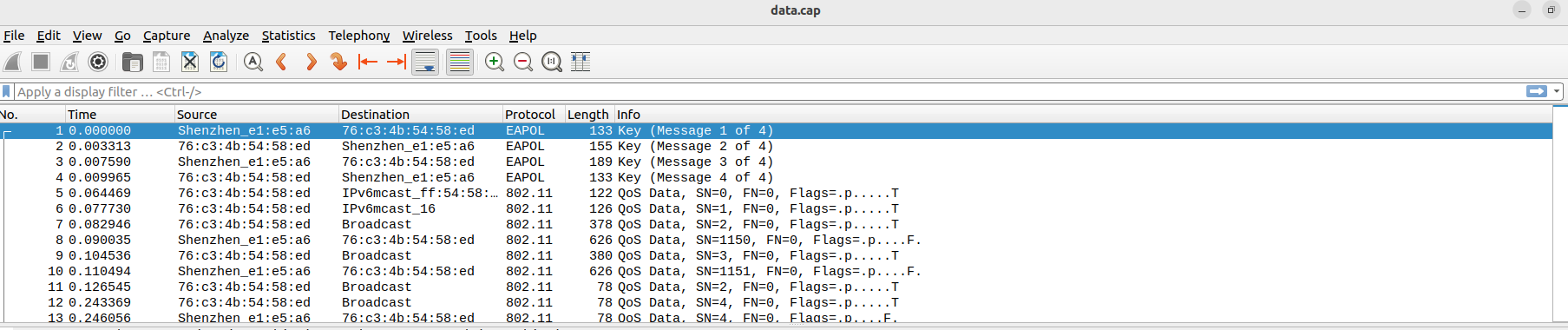Sort by the Length column header

click(x=590, y=115)
